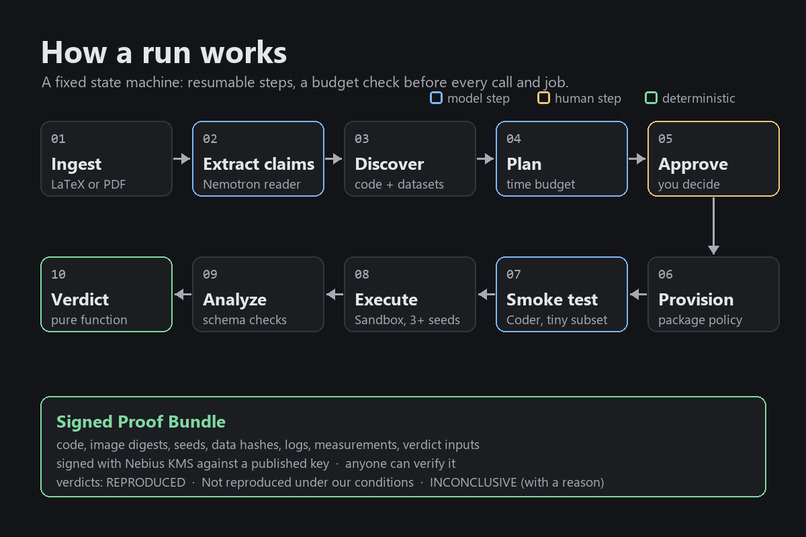The height and width of the screenshot is (537, 806).
Task: Click the 'schema checks' caption
Action: click(x=245, y=320)
